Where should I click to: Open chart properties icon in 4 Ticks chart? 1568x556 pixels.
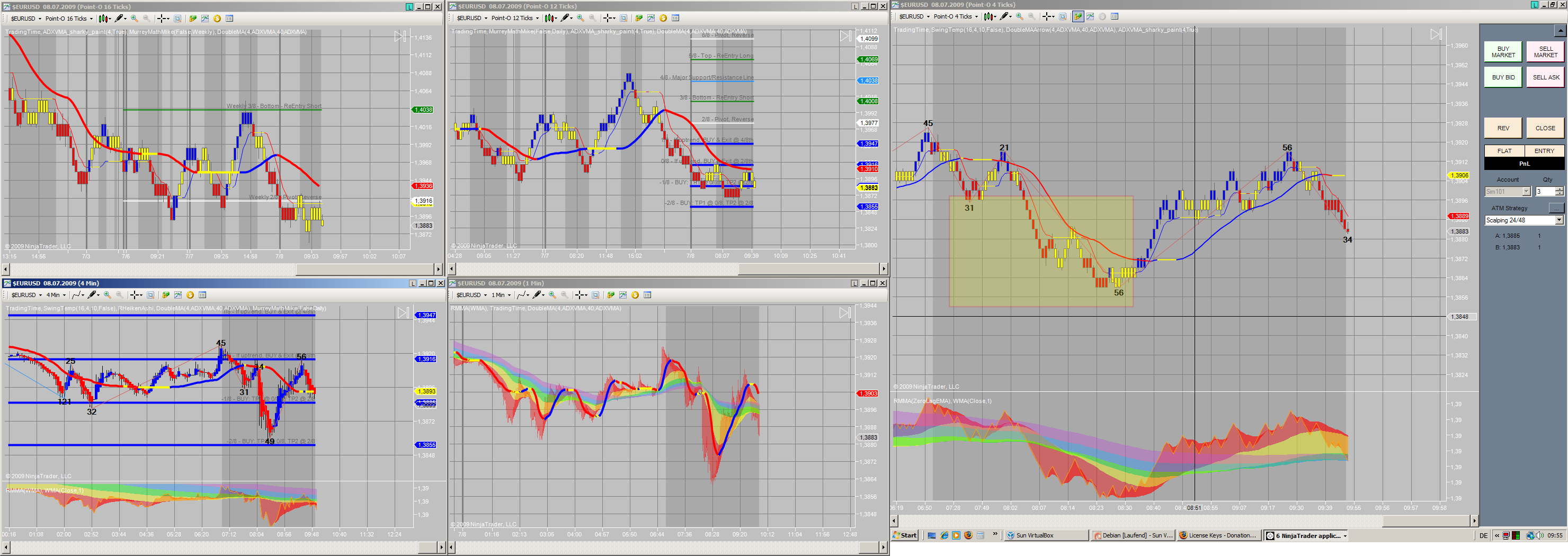click(x=1115, y=16)
